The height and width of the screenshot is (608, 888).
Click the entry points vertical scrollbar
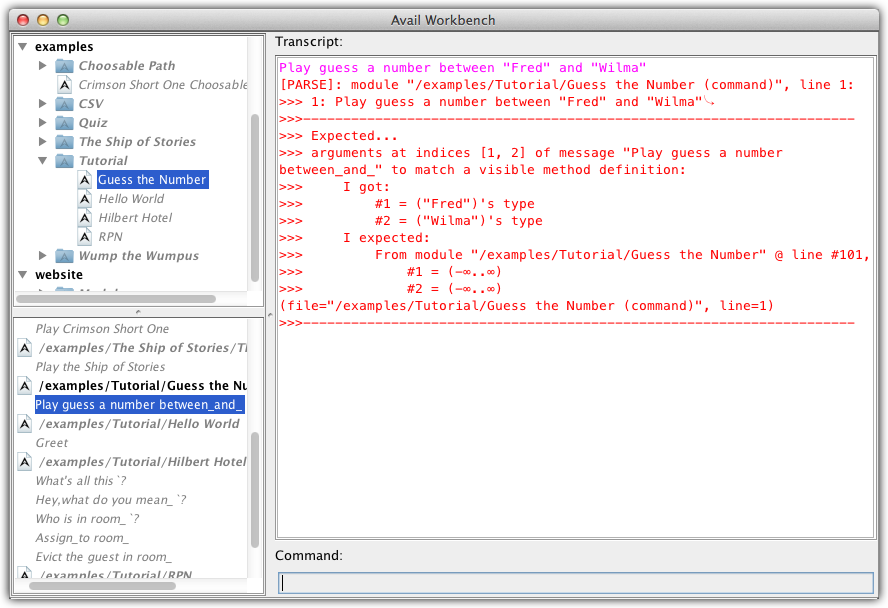[255, 490]
